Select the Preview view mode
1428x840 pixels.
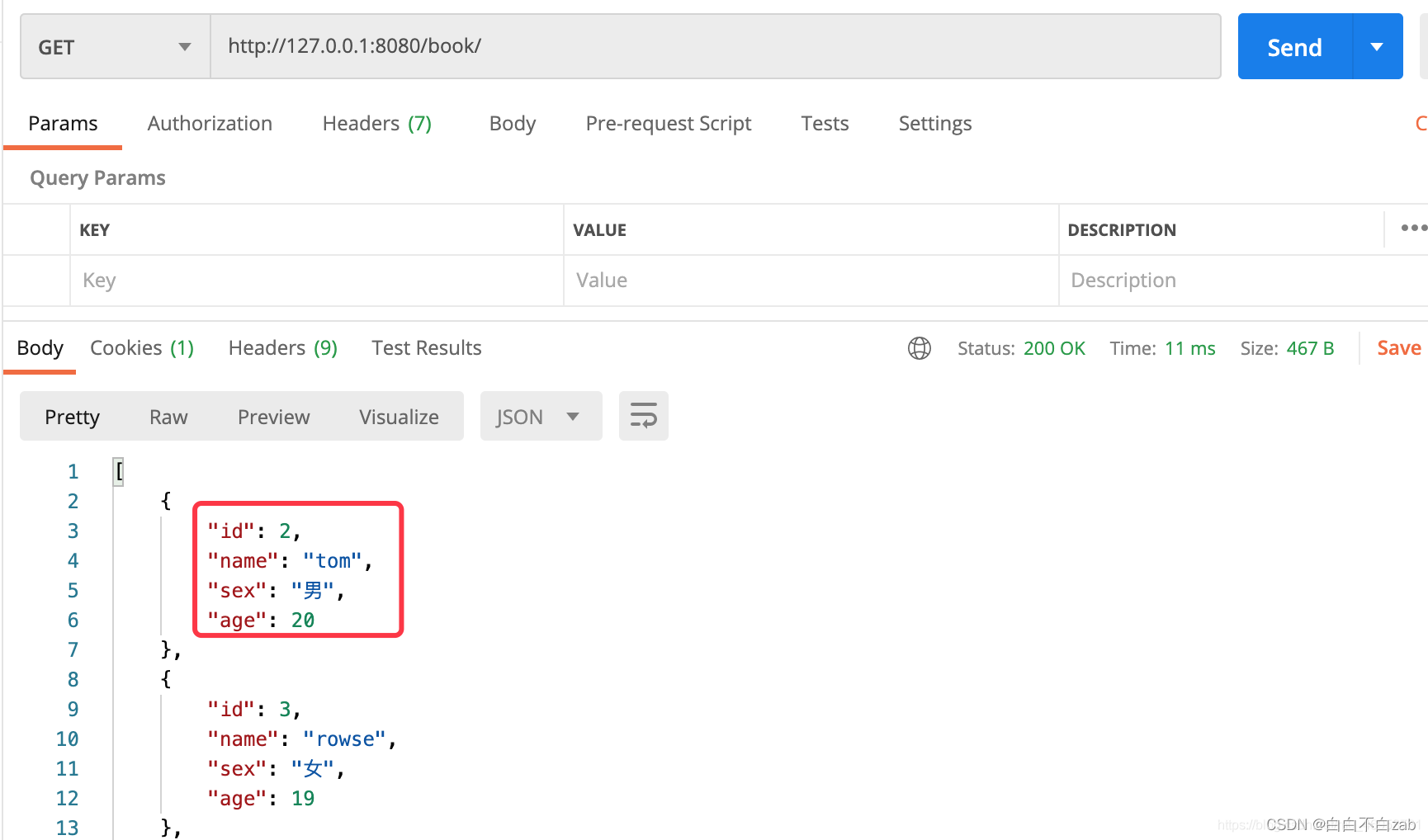point(274,417)
